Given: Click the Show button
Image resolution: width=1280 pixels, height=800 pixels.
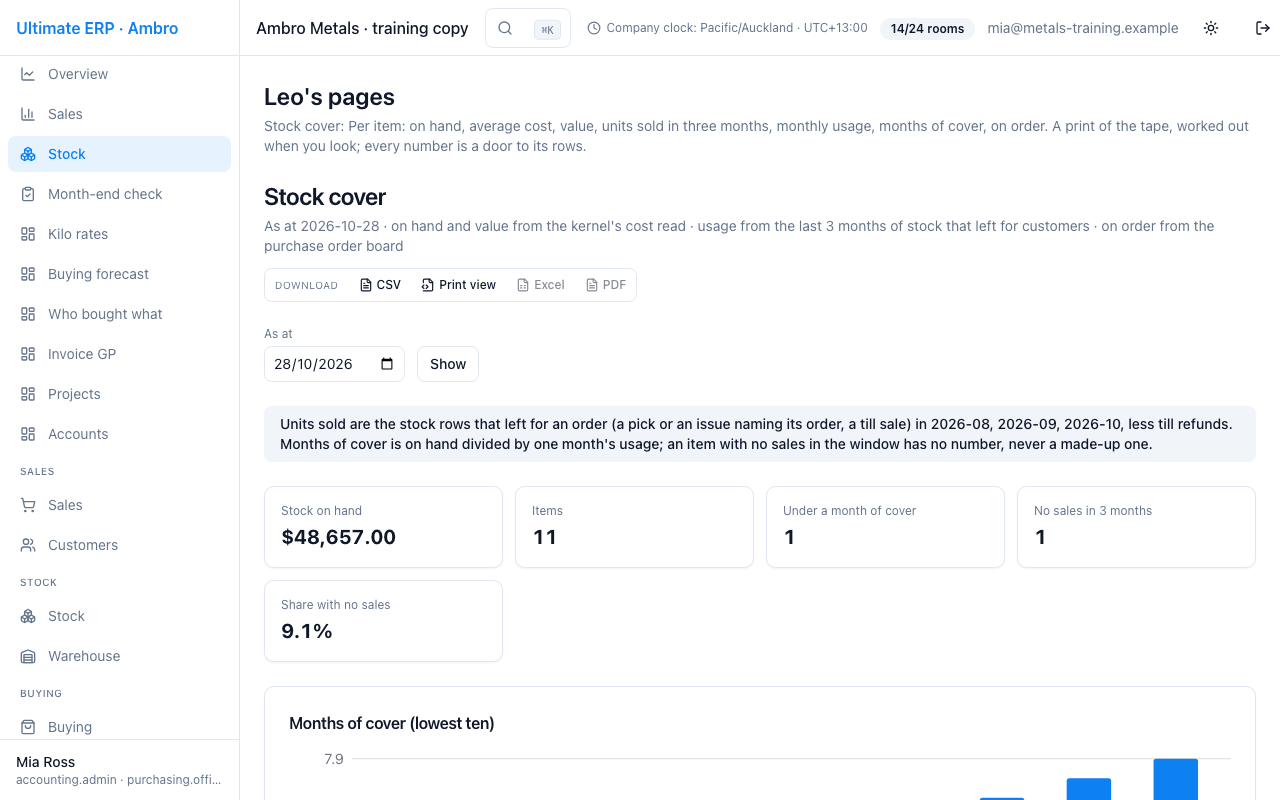Looking at the screenshot, I should coord(448,364).
